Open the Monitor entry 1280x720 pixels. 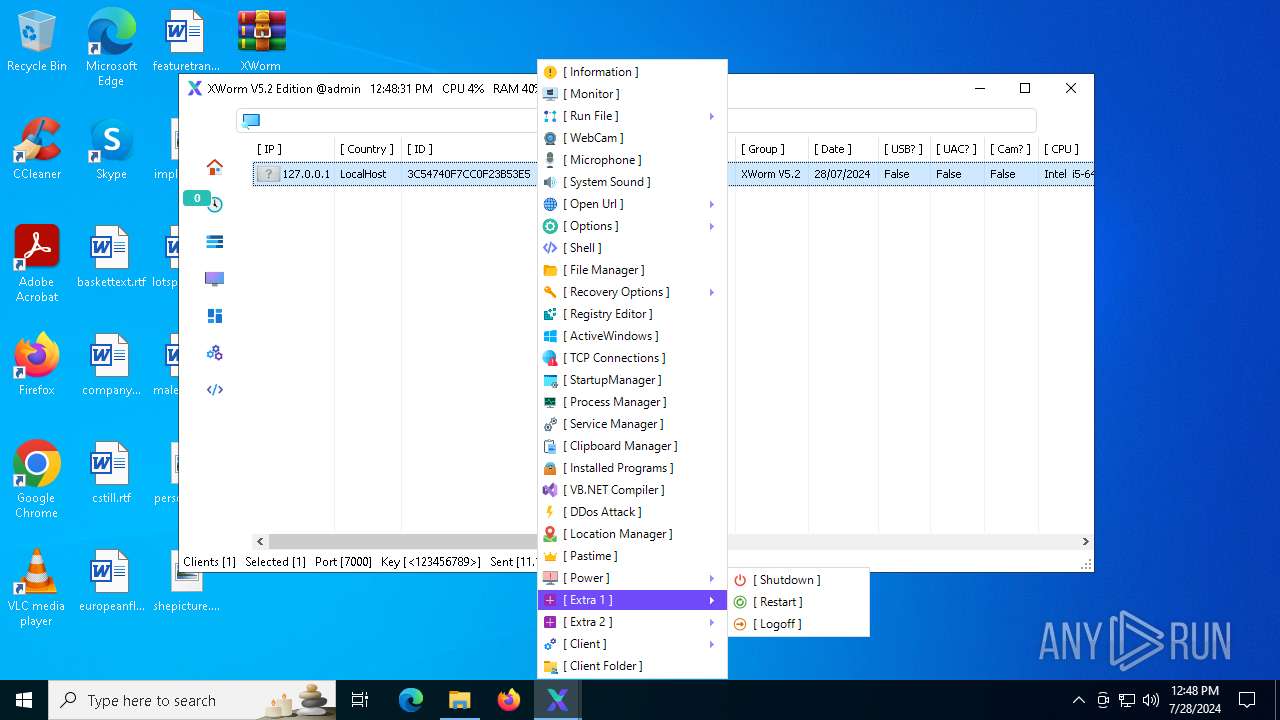coord(632,94)
